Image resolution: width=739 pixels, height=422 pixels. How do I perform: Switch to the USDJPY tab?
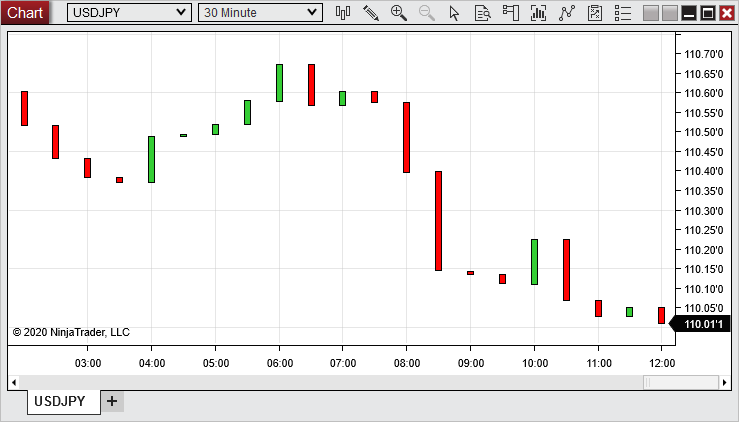pyautogui.click(x=60, y=401)
